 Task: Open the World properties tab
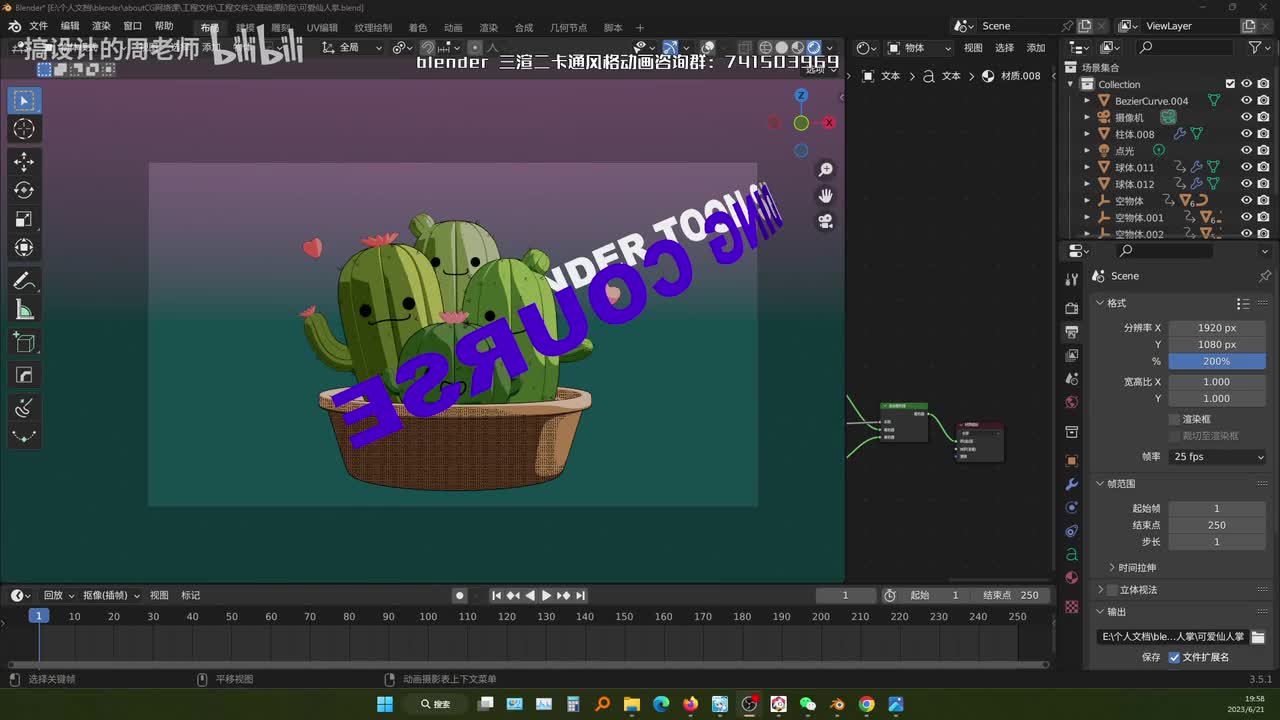point(1072,402)
